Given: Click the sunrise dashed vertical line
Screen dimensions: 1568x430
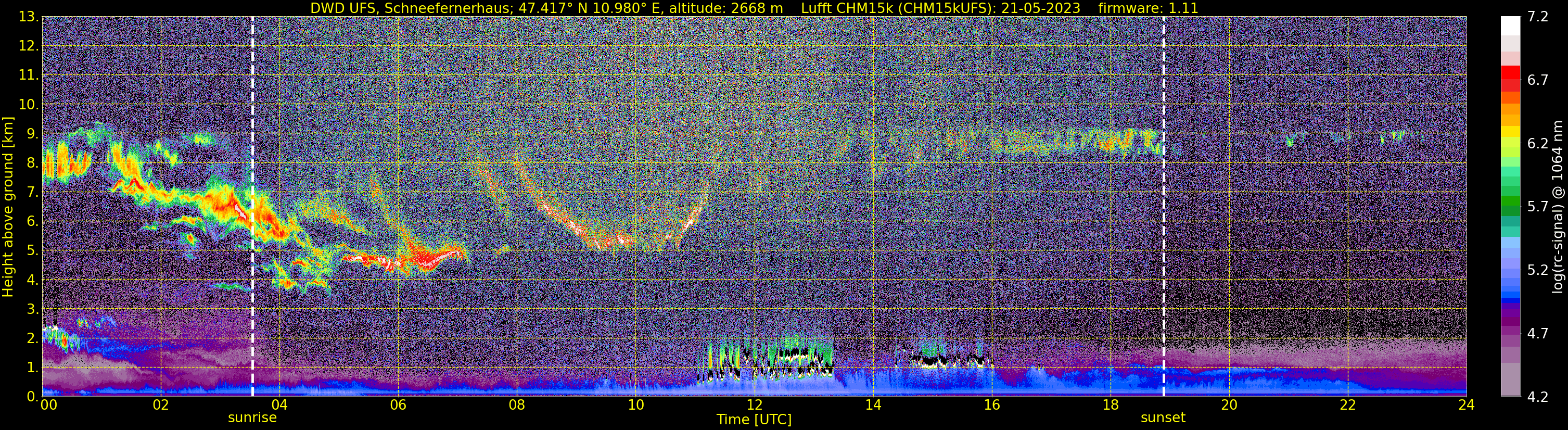Looking at the screenshot, I should click(x=252, y=206).
